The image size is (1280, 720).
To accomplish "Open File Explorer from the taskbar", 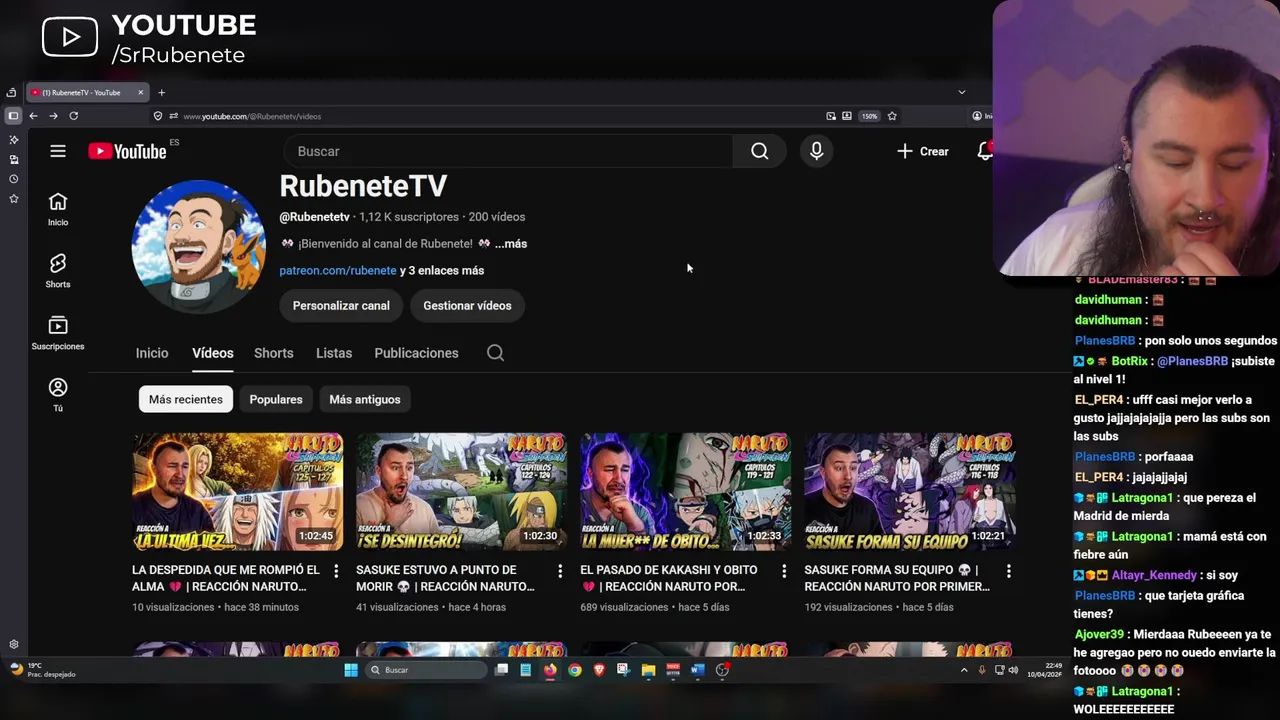I will pyautogui.click(x=648, y=670).
